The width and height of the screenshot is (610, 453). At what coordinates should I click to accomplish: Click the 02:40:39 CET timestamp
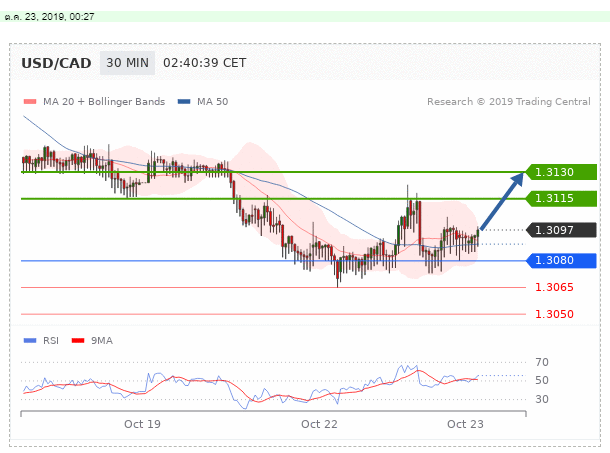coord(204,63)
